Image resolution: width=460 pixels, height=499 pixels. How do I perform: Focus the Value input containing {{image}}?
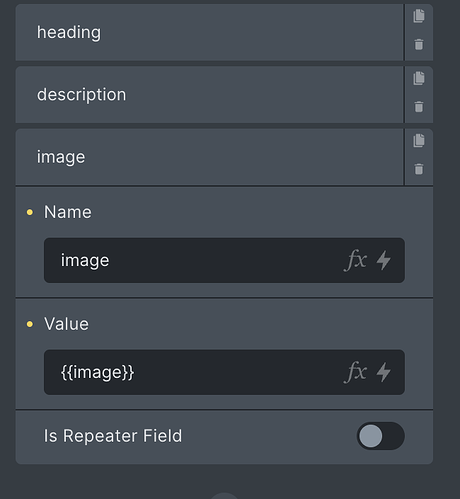point(224,372)
